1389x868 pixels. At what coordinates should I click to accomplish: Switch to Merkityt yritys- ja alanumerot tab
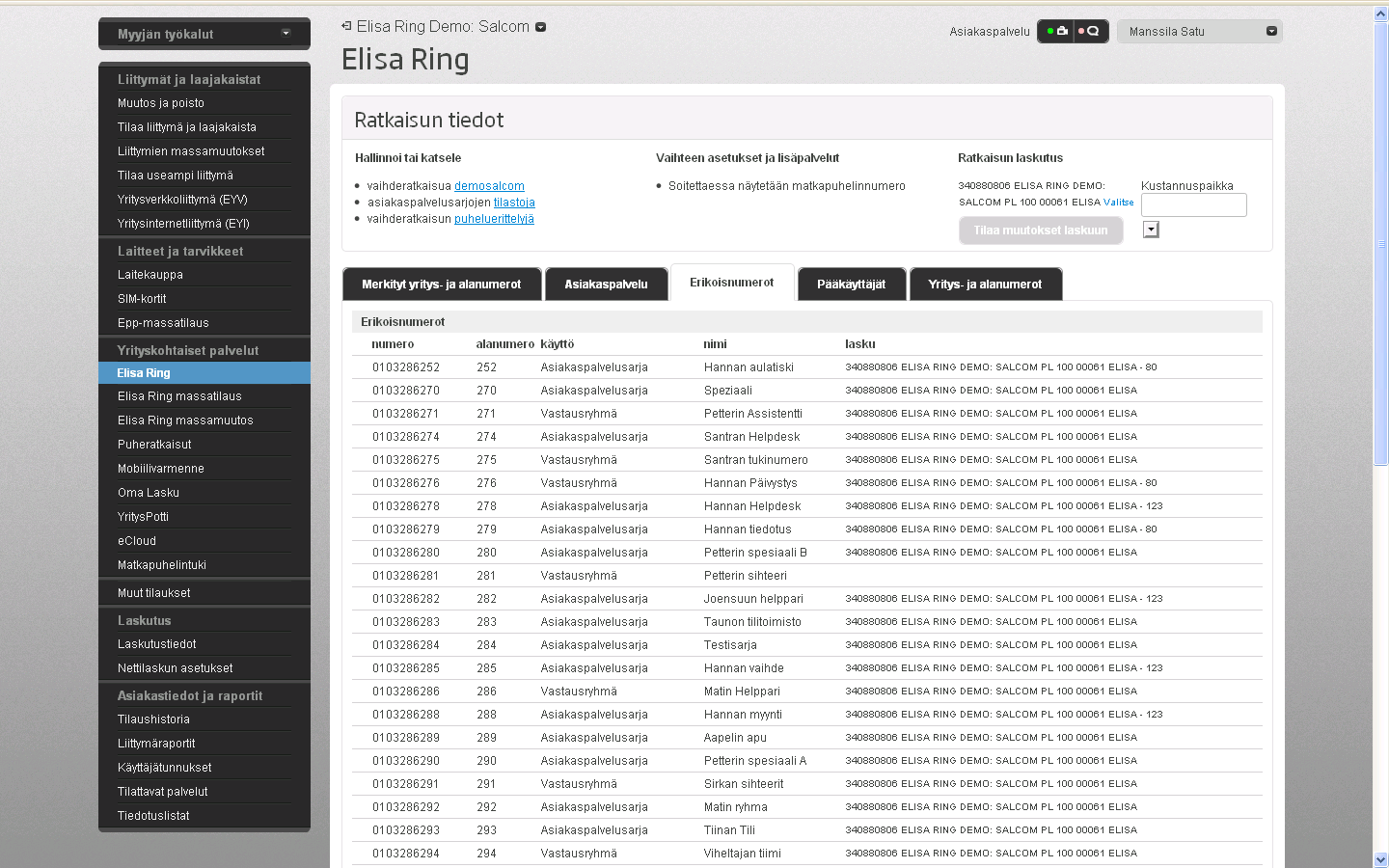click(x=442, y=285)
